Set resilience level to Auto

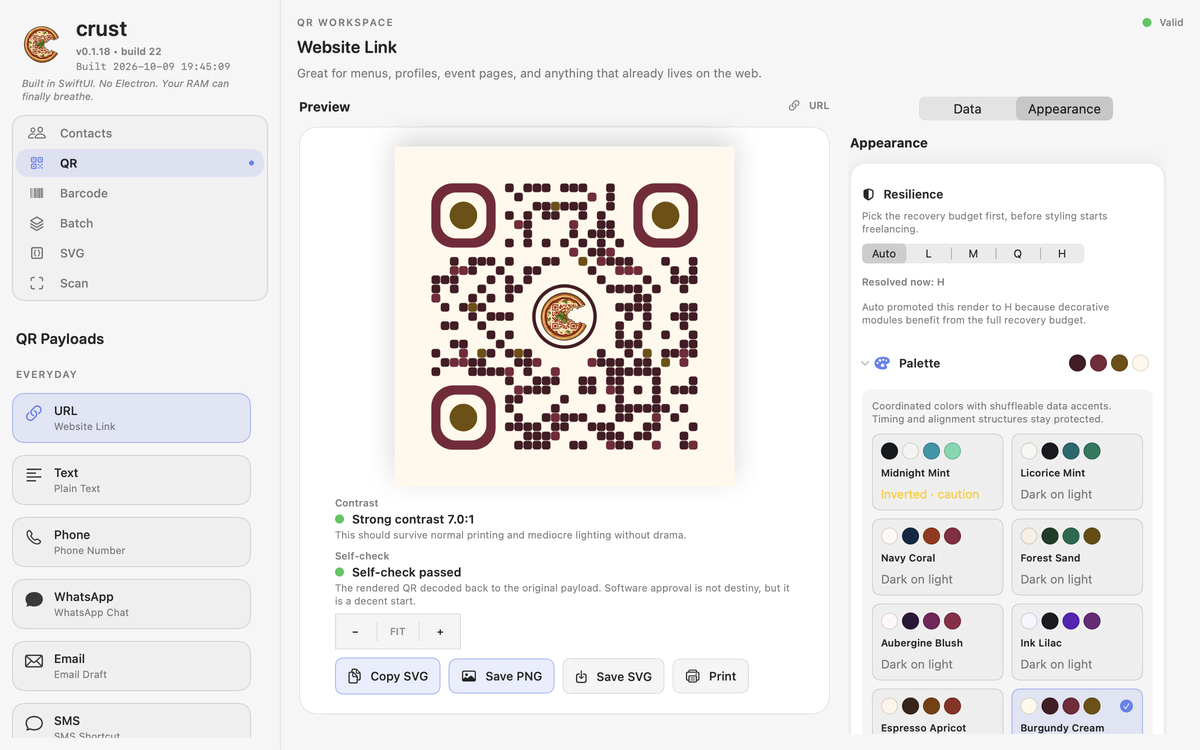pos(884,254)
